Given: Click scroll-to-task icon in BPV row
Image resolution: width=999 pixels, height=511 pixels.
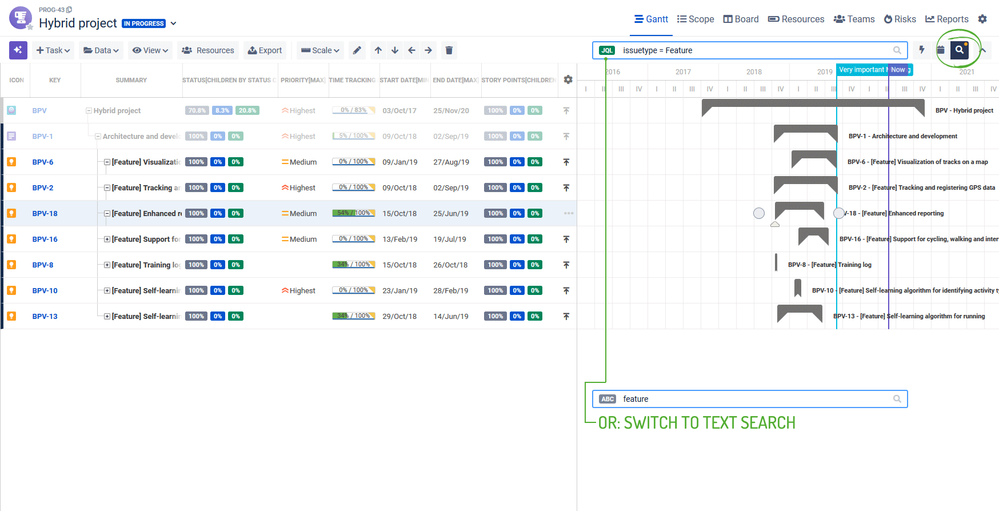Looking at the screenshot, I should 566,111.
